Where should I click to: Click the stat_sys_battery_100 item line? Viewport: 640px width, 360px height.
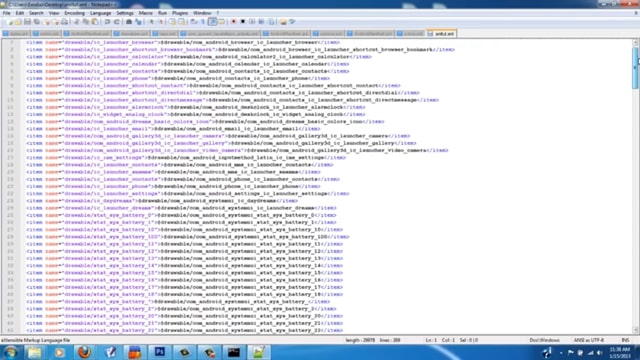click(x=188, y=237)
